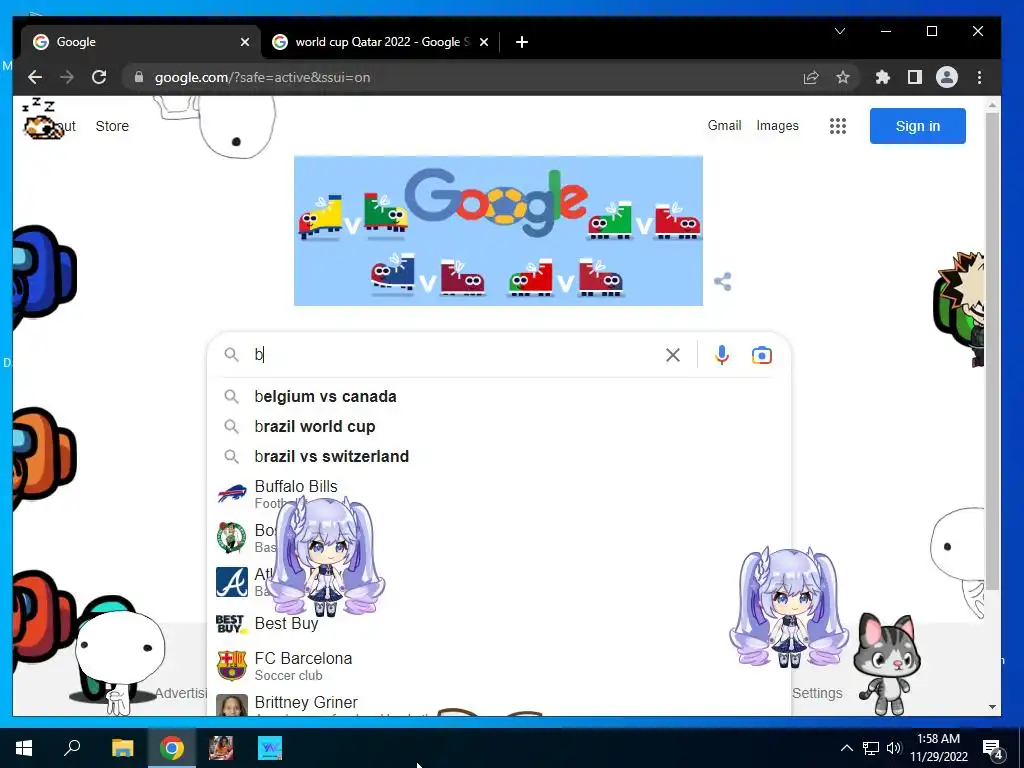Close the world cup Qatar 2022 tab
1024x768 pixels.
484,42
